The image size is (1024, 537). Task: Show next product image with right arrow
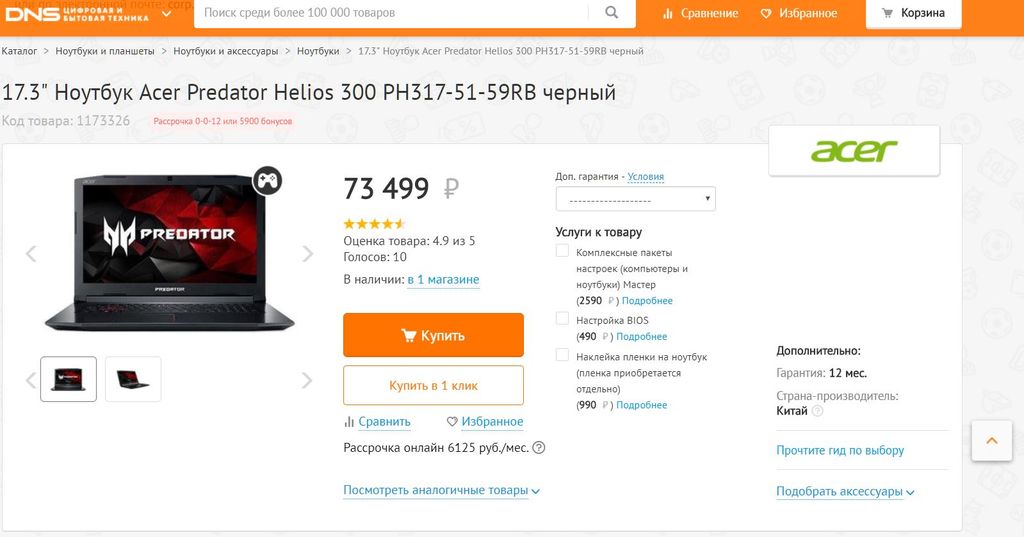[x=308, y=254]
